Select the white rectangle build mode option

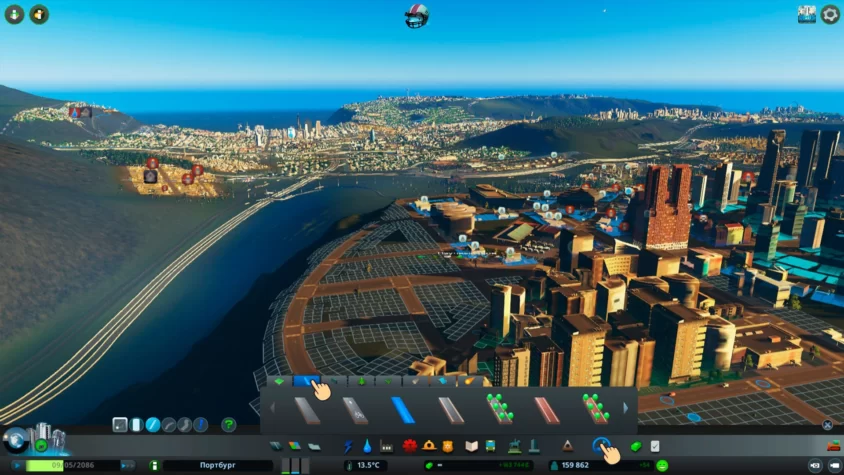[x=137, y=425]
